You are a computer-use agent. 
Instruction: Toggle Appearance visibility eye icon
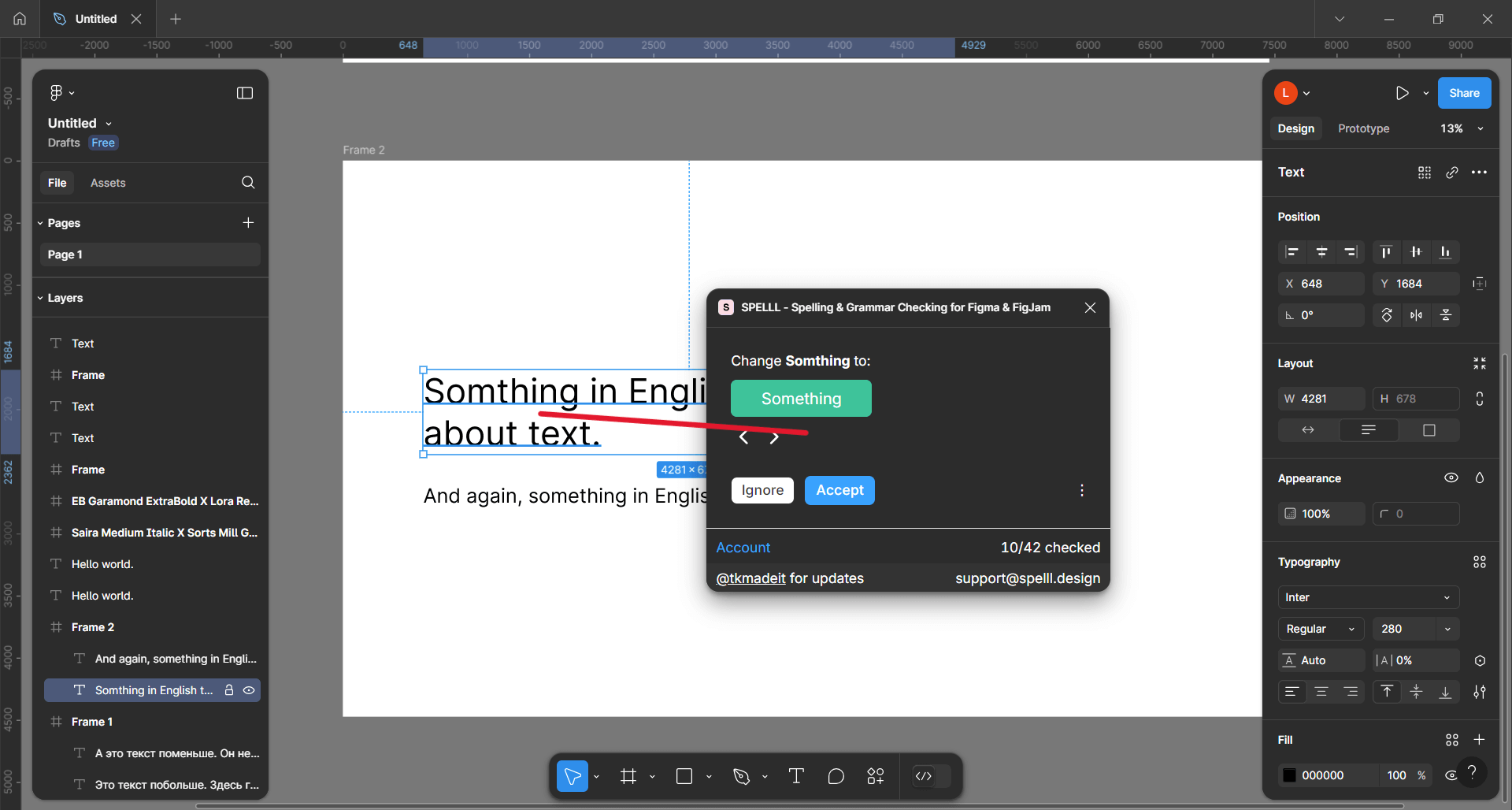1451,477
